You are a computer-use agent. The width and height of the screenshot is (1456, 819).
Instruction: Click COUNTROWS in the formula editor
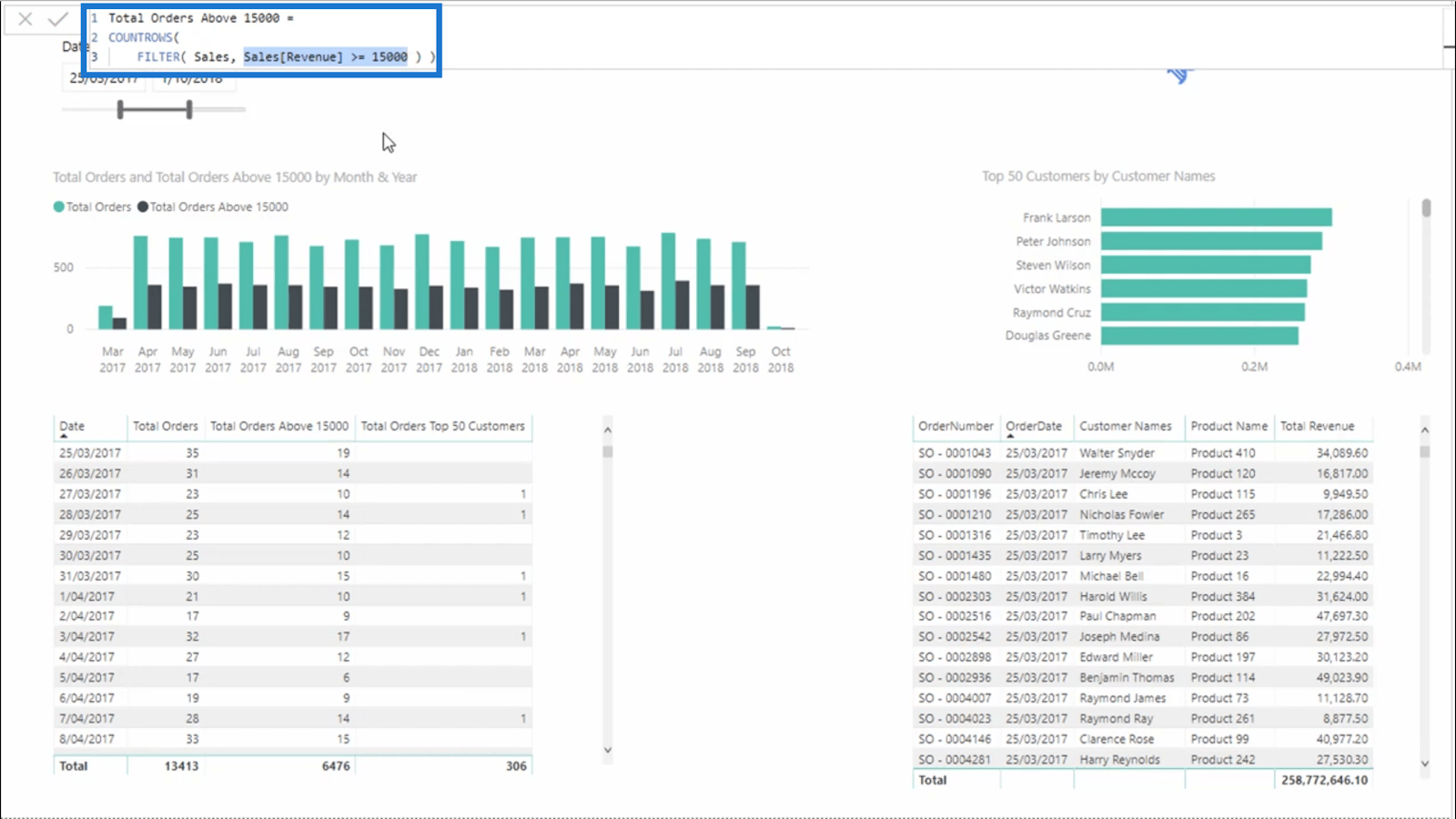(141, 37)
